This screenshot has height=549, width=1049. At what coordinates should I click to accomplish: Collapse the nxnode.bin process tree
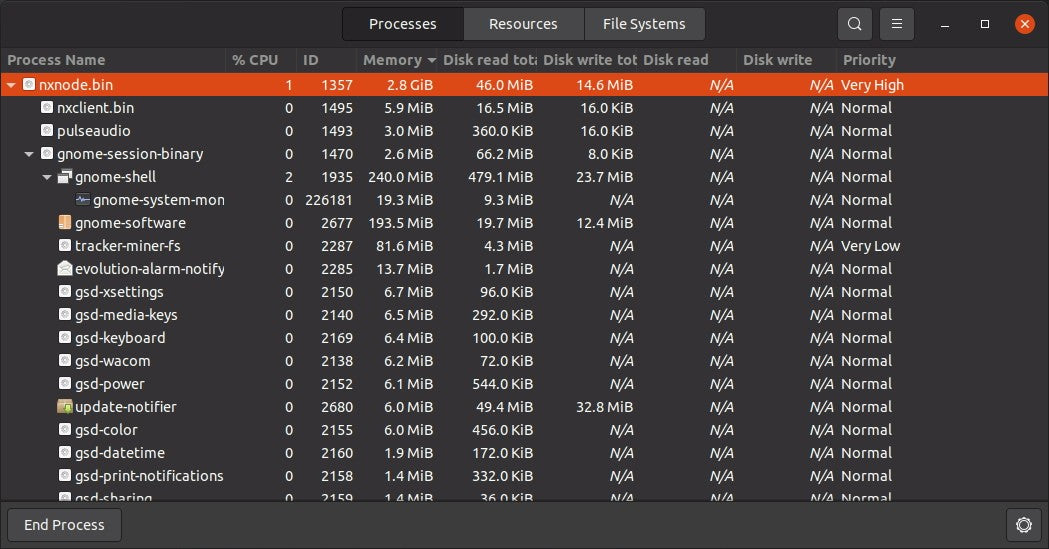[11, 85]
